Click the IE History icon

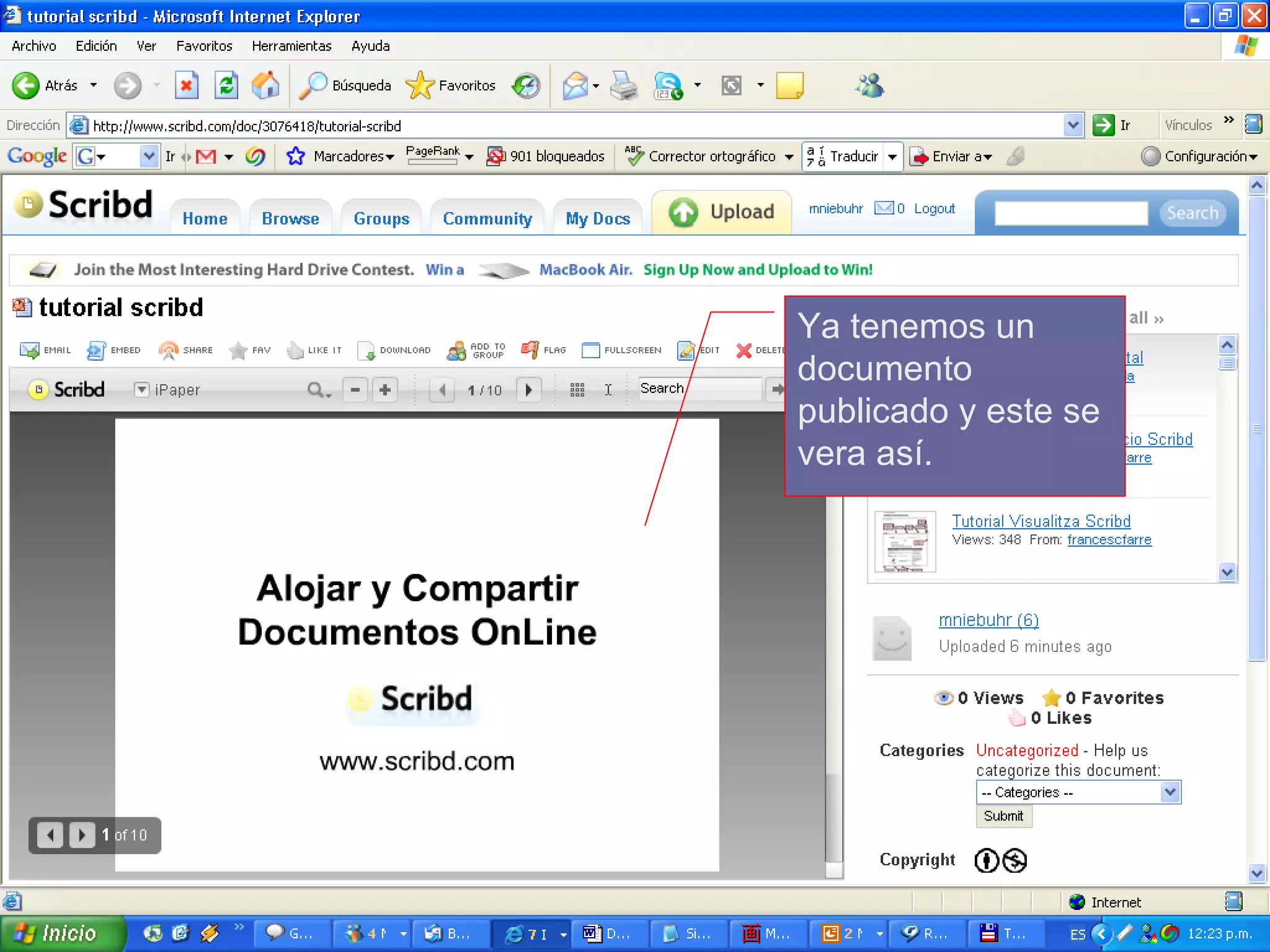(526, 86)
